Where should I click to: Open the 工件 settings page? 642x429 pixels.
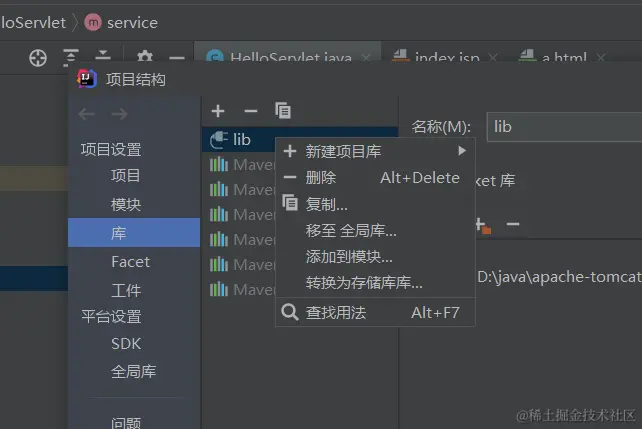click(134, 290)
